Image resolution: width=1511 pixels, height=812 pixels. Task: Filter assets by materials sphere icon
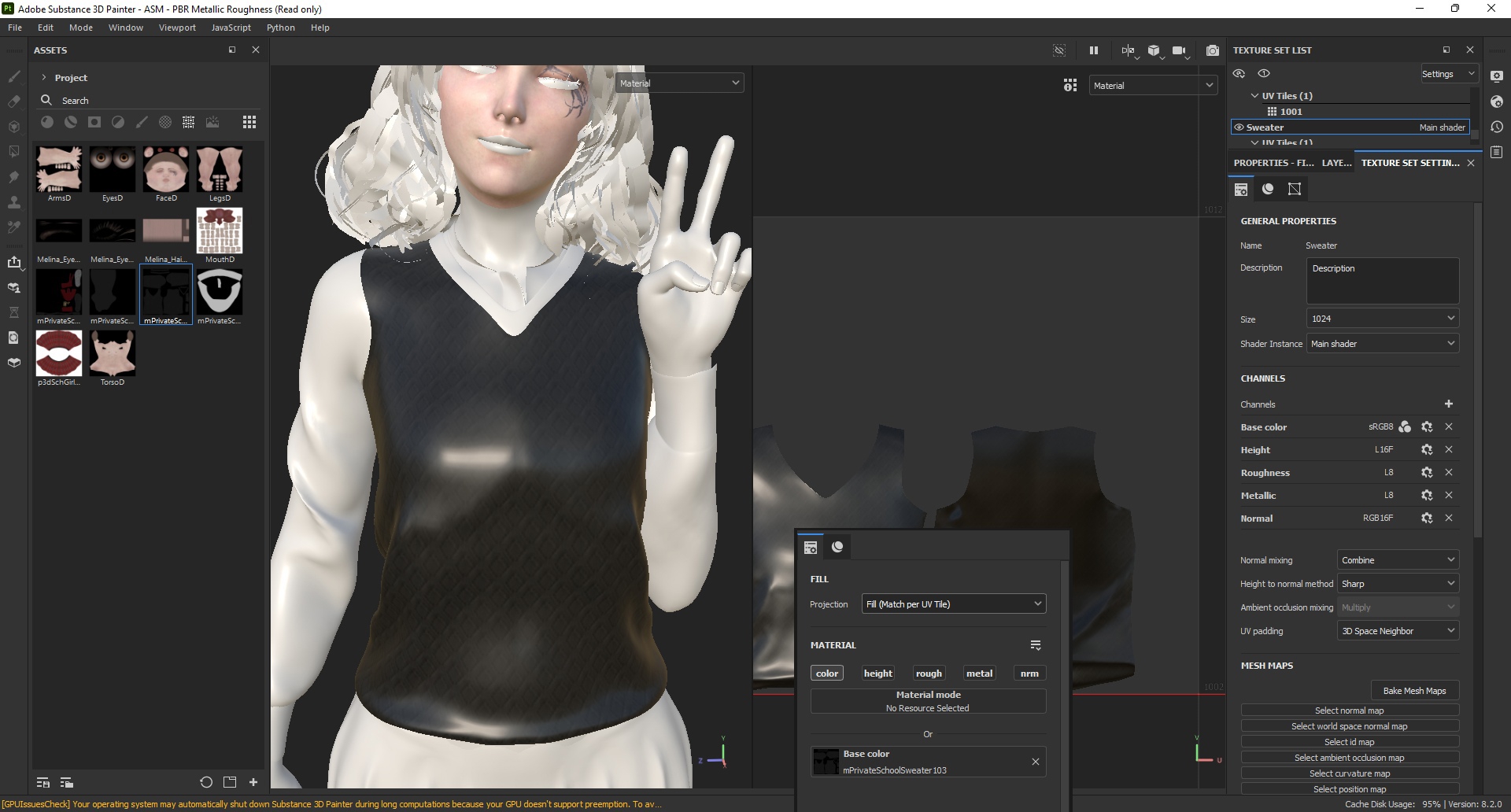click(47, 122)
